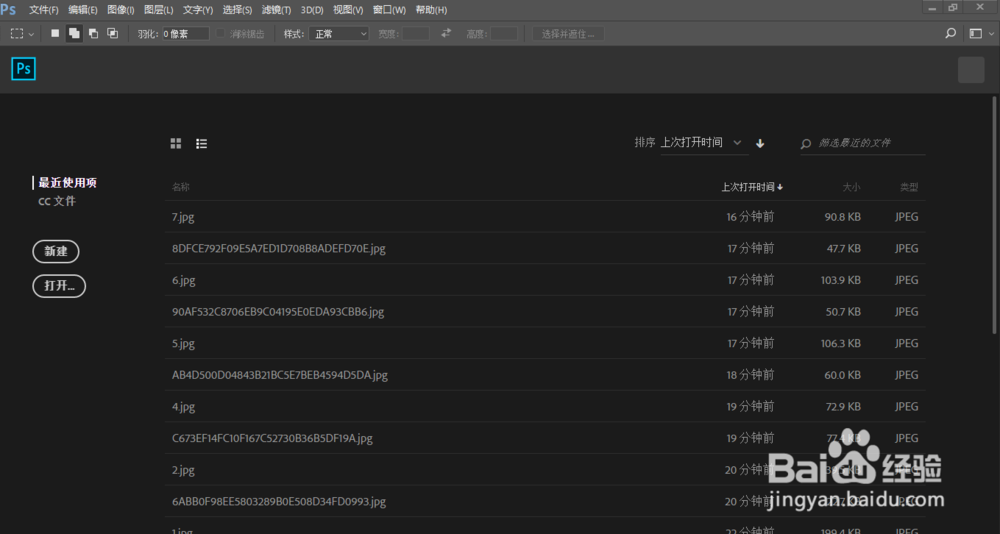Open the 排序 上次打开时间 sort dropdown
The image size is (1000, 534).
(x=705, y=143)
